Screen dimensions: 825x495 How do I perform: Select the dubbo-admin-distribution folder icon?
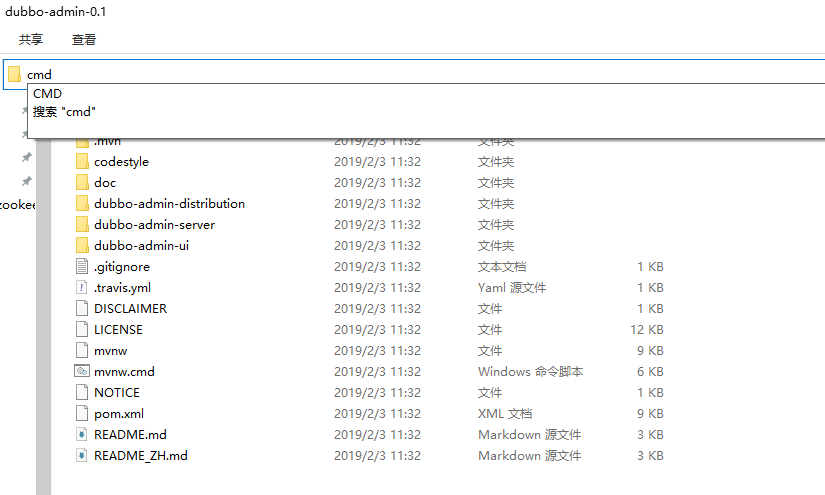(x=82, y=204)
